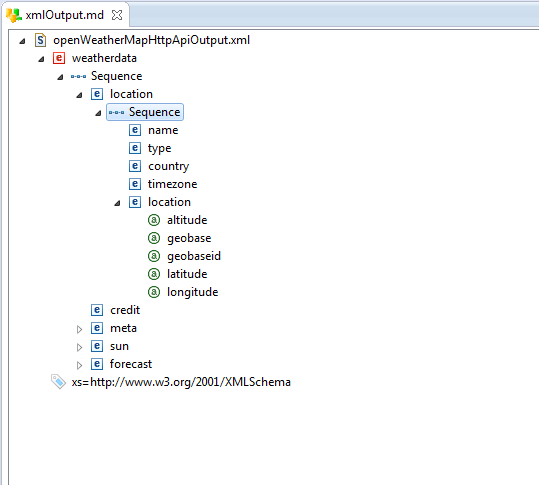
Task: Click the highlighted Sequence node's sequence icon
Action: 117,112
